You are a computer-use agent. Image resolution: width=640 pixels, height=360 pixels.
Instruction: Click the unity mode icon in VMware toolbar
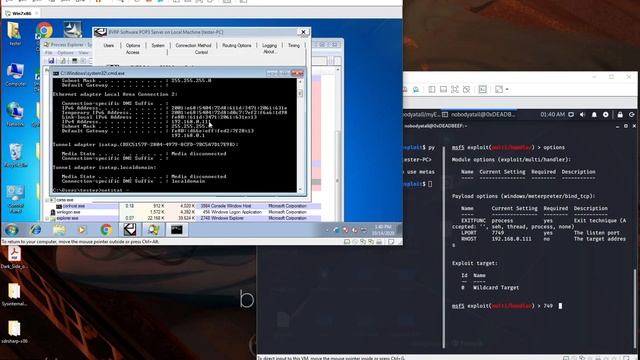pyautogui.click(x=466, y=89)
